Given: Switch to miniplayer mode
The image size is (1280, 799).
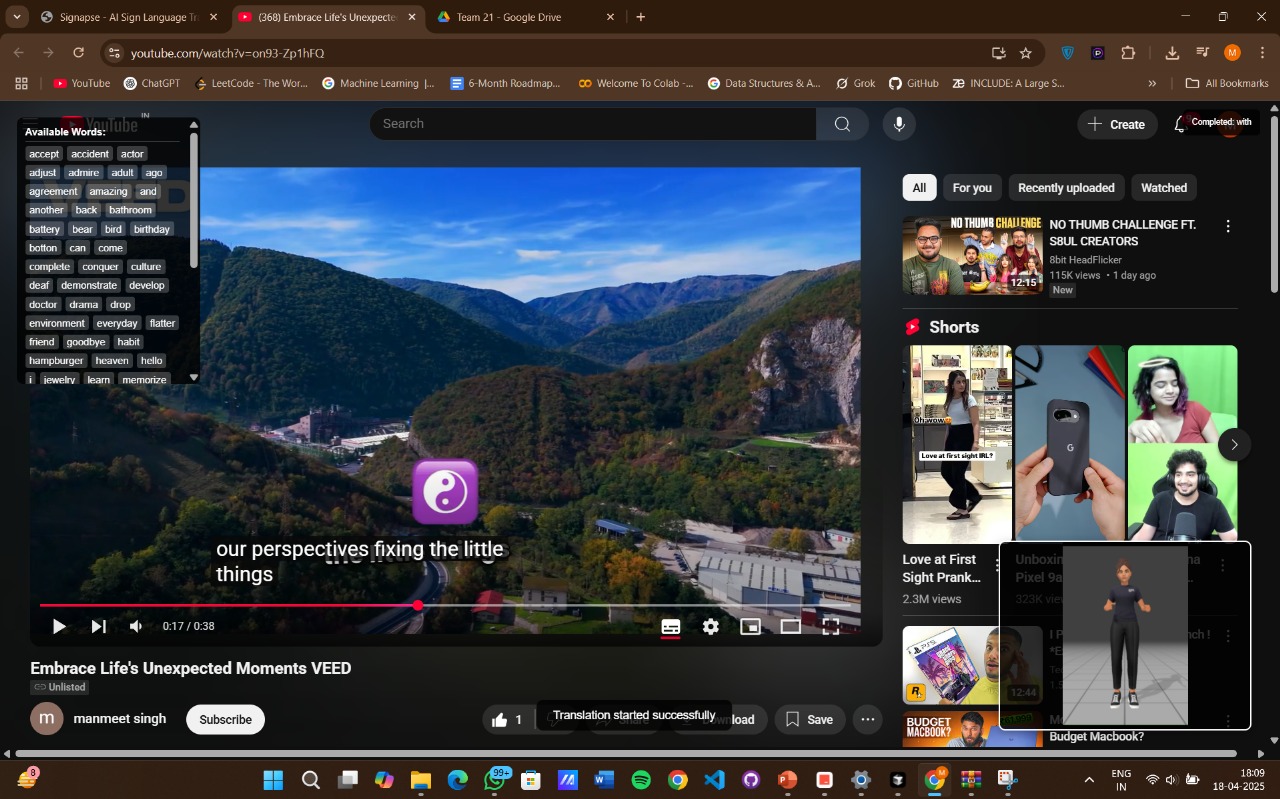Looking at the screenshot, I should tap(750, 627).
